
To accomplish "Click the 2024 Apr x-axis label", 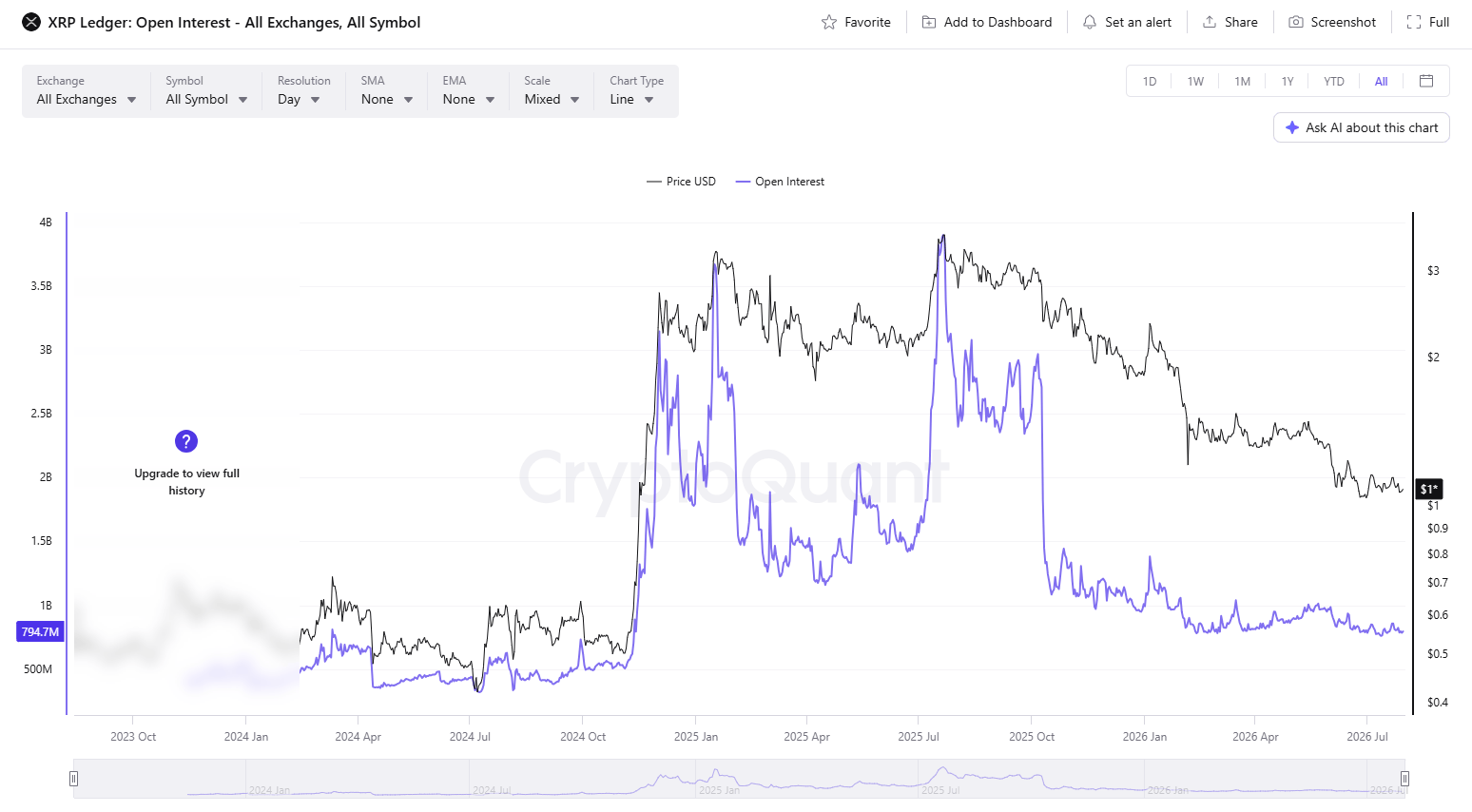I will [x=358, y=737].
